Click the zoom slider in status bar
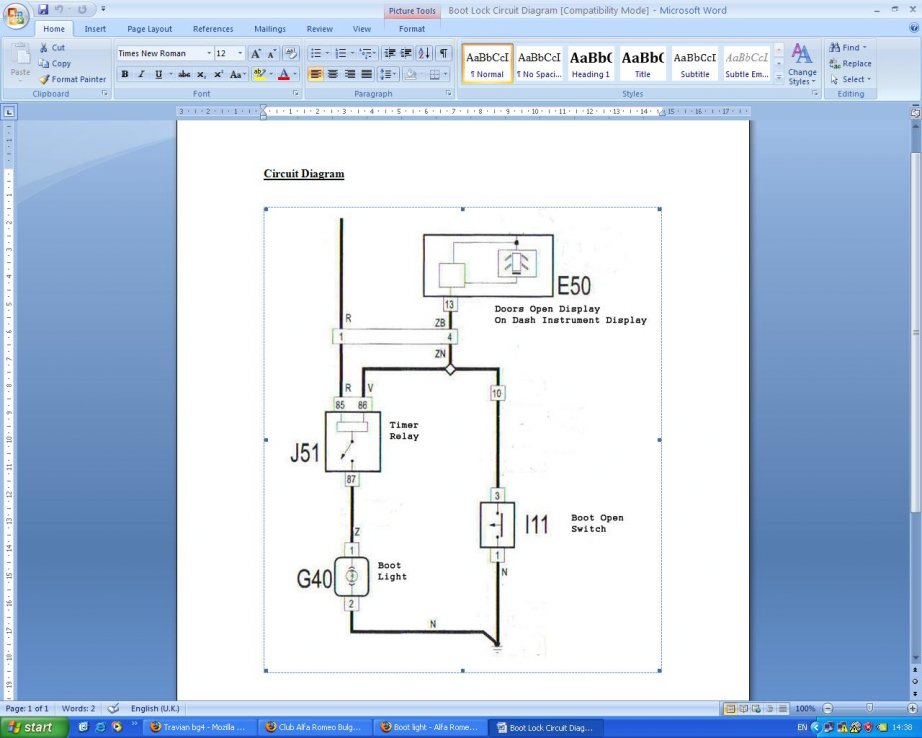Screen dimensions: 922x738 (869, 708)
